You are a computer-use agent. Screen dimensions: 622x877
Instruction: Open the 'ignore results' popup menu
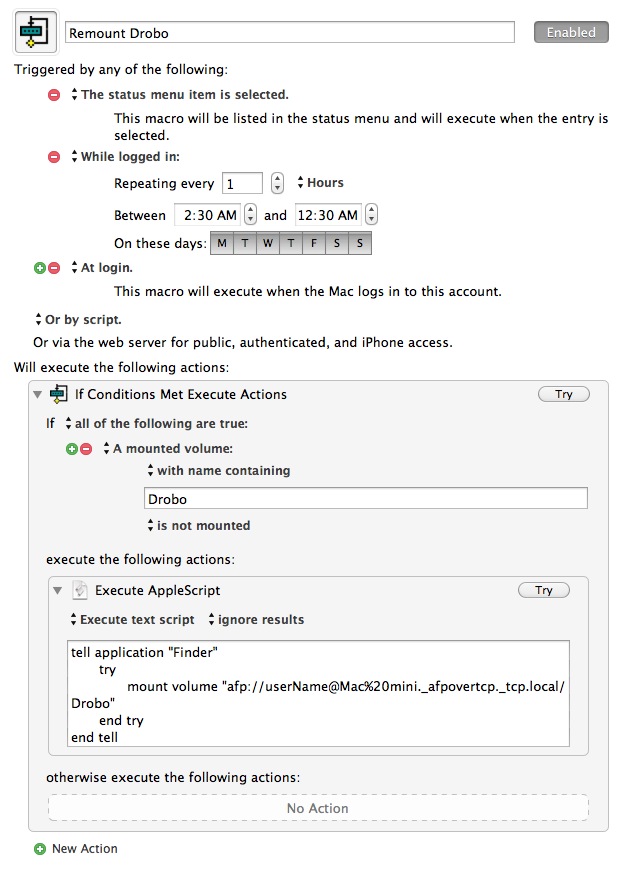coord(256,619)
